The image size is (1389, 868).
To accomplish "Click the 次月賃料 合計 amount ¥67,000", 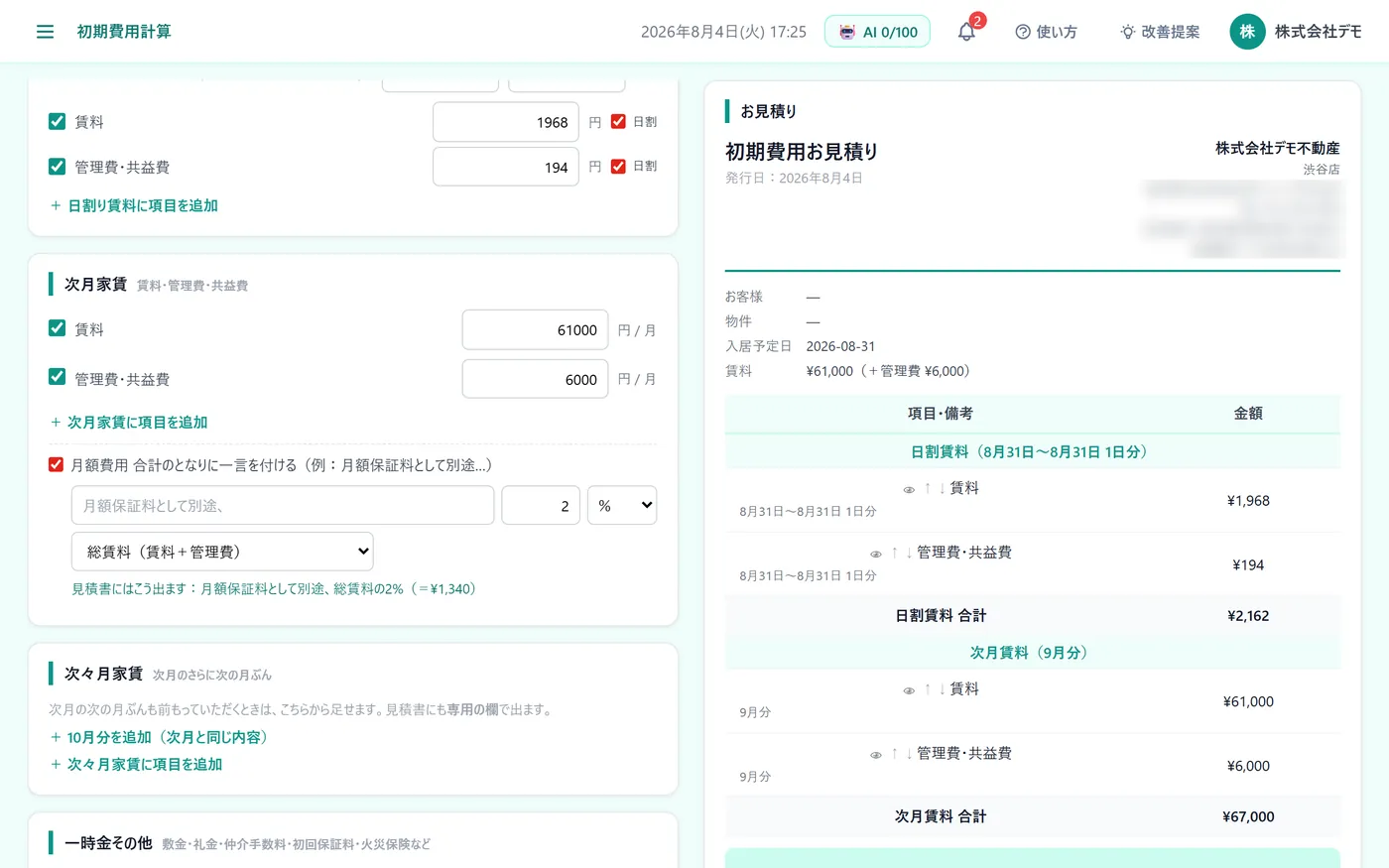I will pos(1248,816).
